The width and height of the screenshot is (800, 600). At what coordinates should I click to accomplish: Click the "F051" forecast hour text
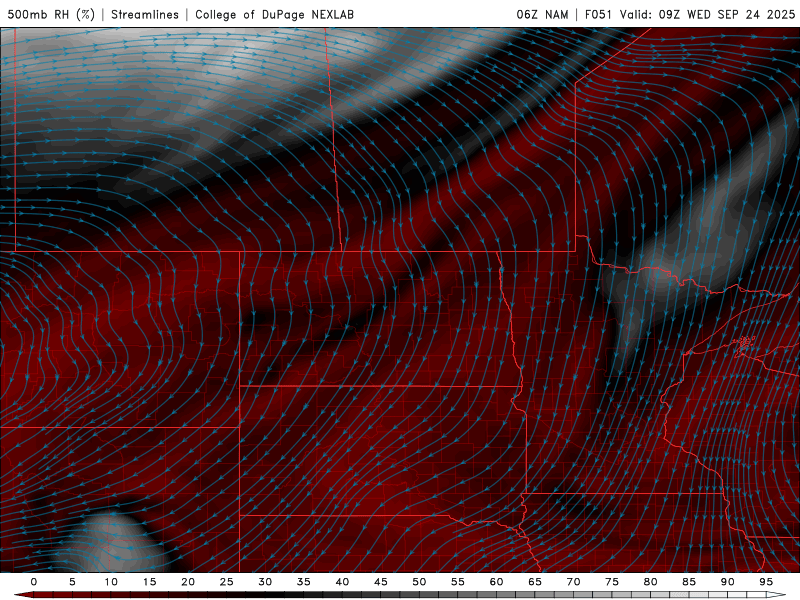pos(598,14)
